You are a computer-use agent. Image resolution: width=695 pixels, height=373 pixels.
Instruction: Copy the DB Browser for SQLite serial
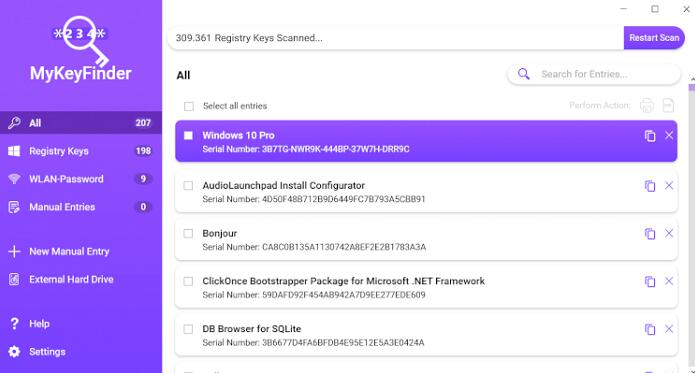(650, 330)
